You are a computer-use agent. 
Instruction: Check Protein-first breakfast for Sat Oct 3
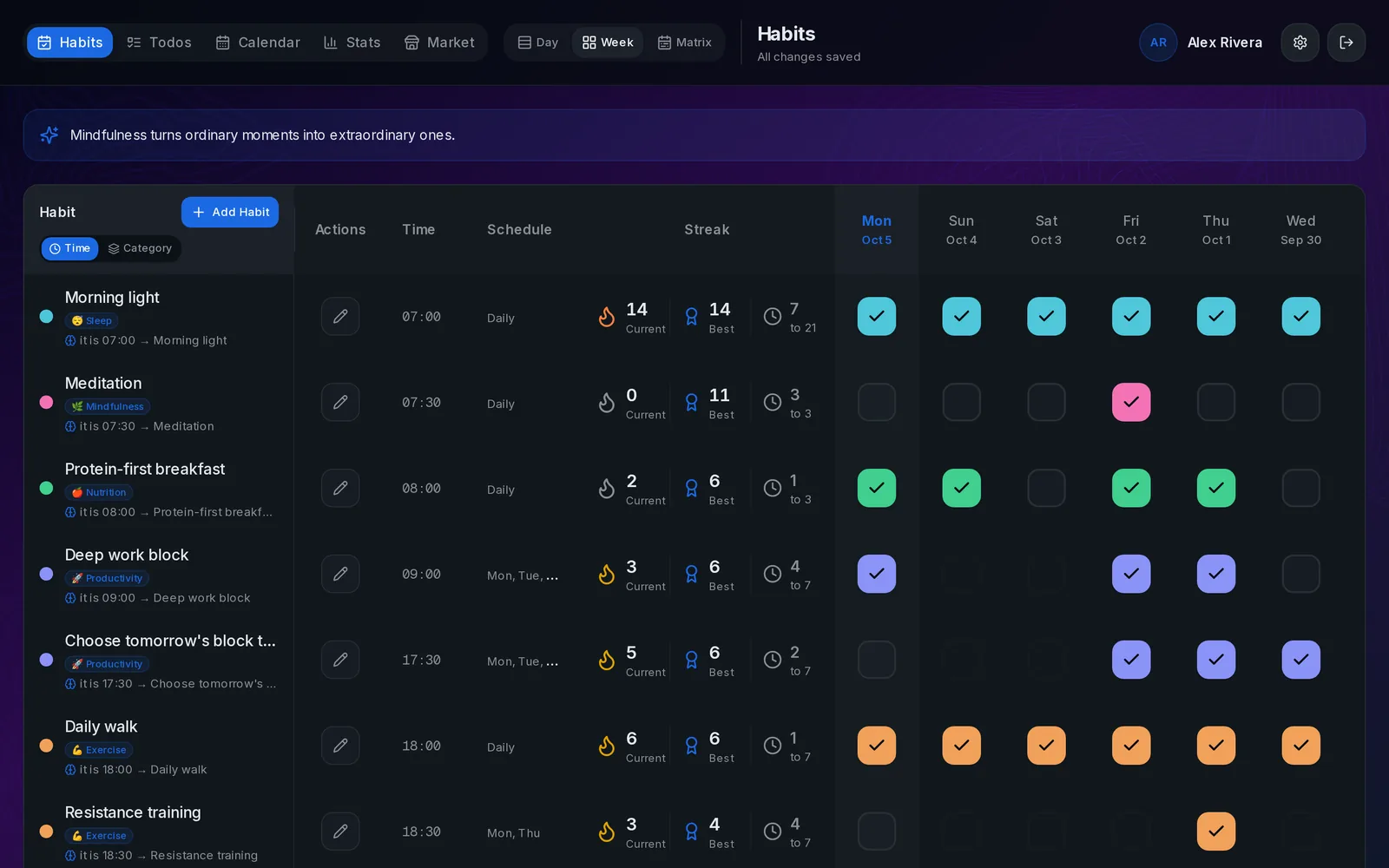coord(1046,488)
